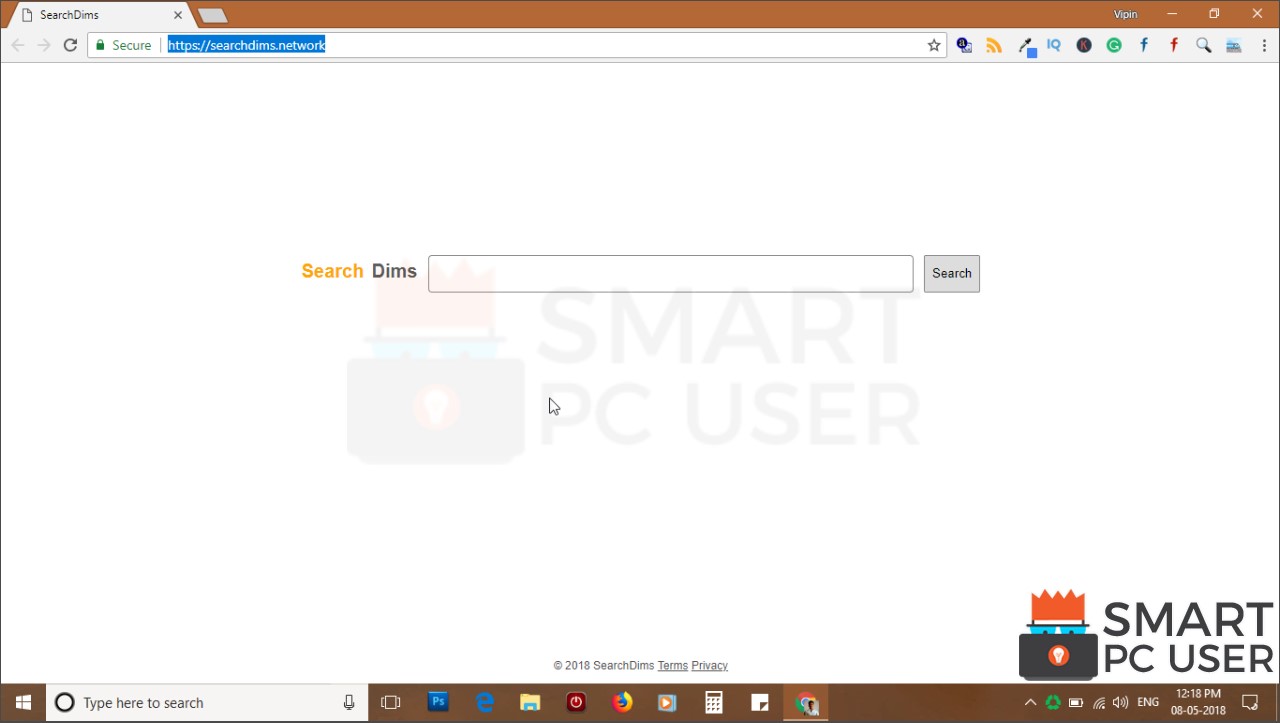Open the ENG language indicator menu
Viewport: 1280px width, 723px height.
point(1147,702)
